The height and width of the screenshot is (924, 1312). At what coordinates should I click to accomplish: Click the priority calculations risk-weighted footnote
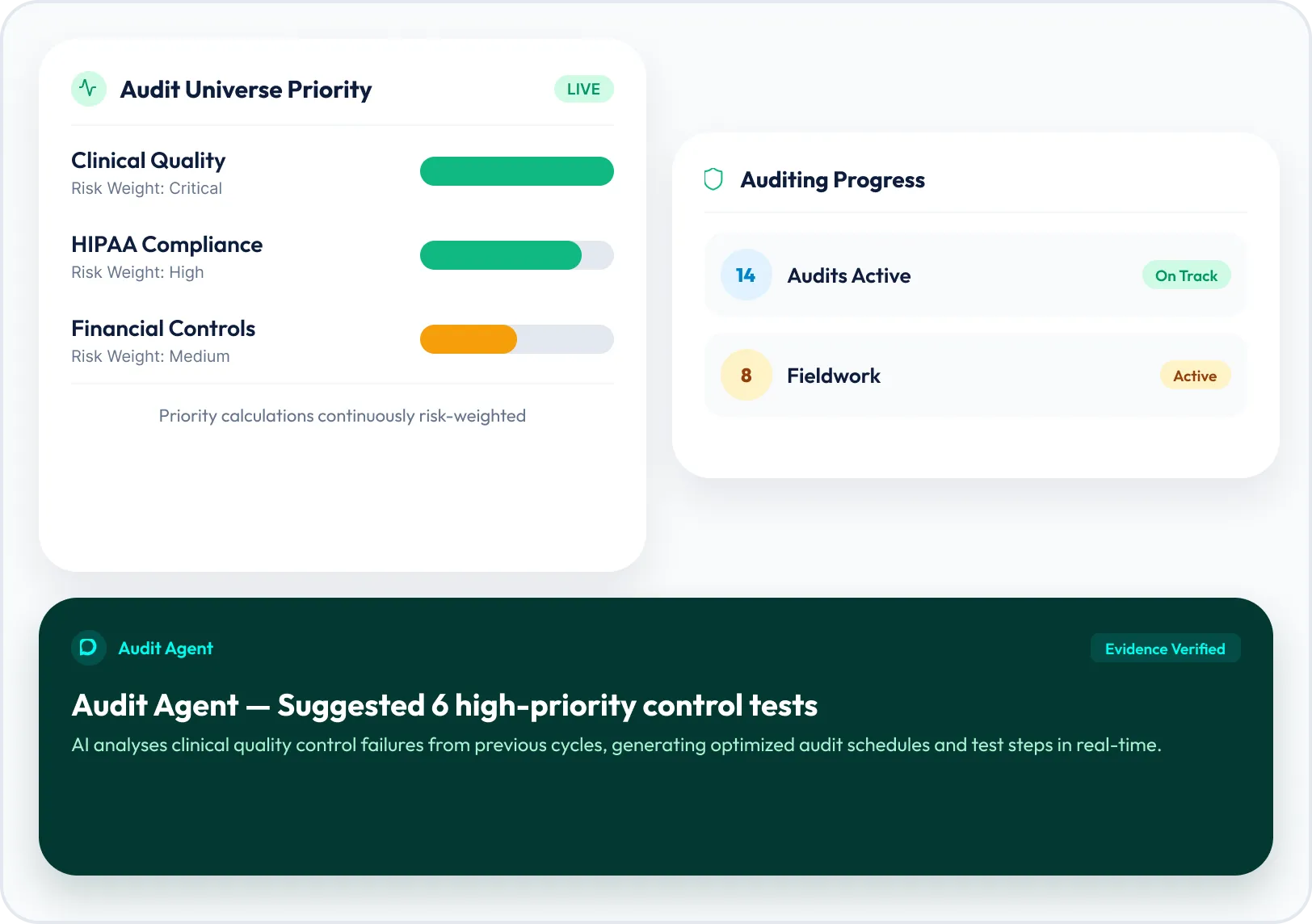(343, 416)
